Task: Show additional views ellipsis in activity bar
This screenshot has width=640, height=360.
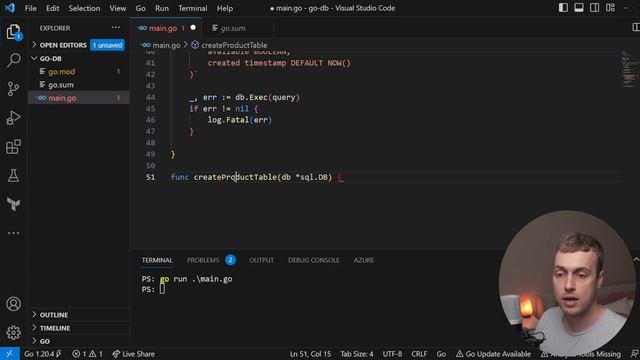Action: 13,233
